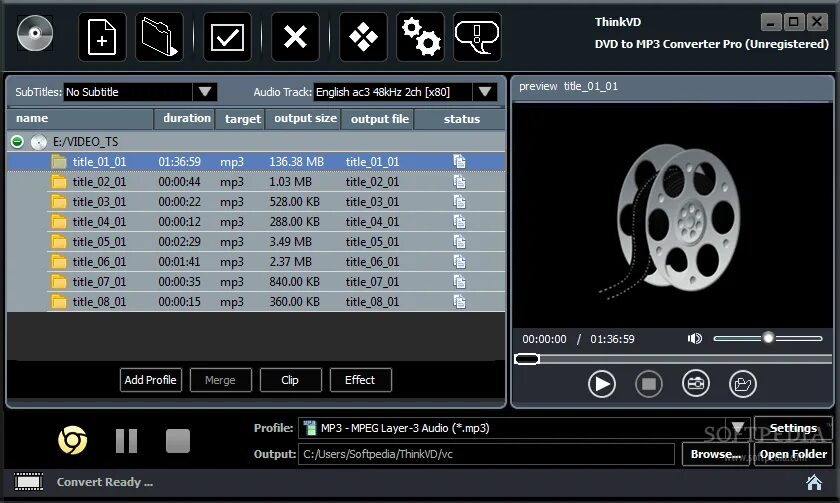Open the help speech-bubble icon
840x503 pixels.
click(477, 37)
